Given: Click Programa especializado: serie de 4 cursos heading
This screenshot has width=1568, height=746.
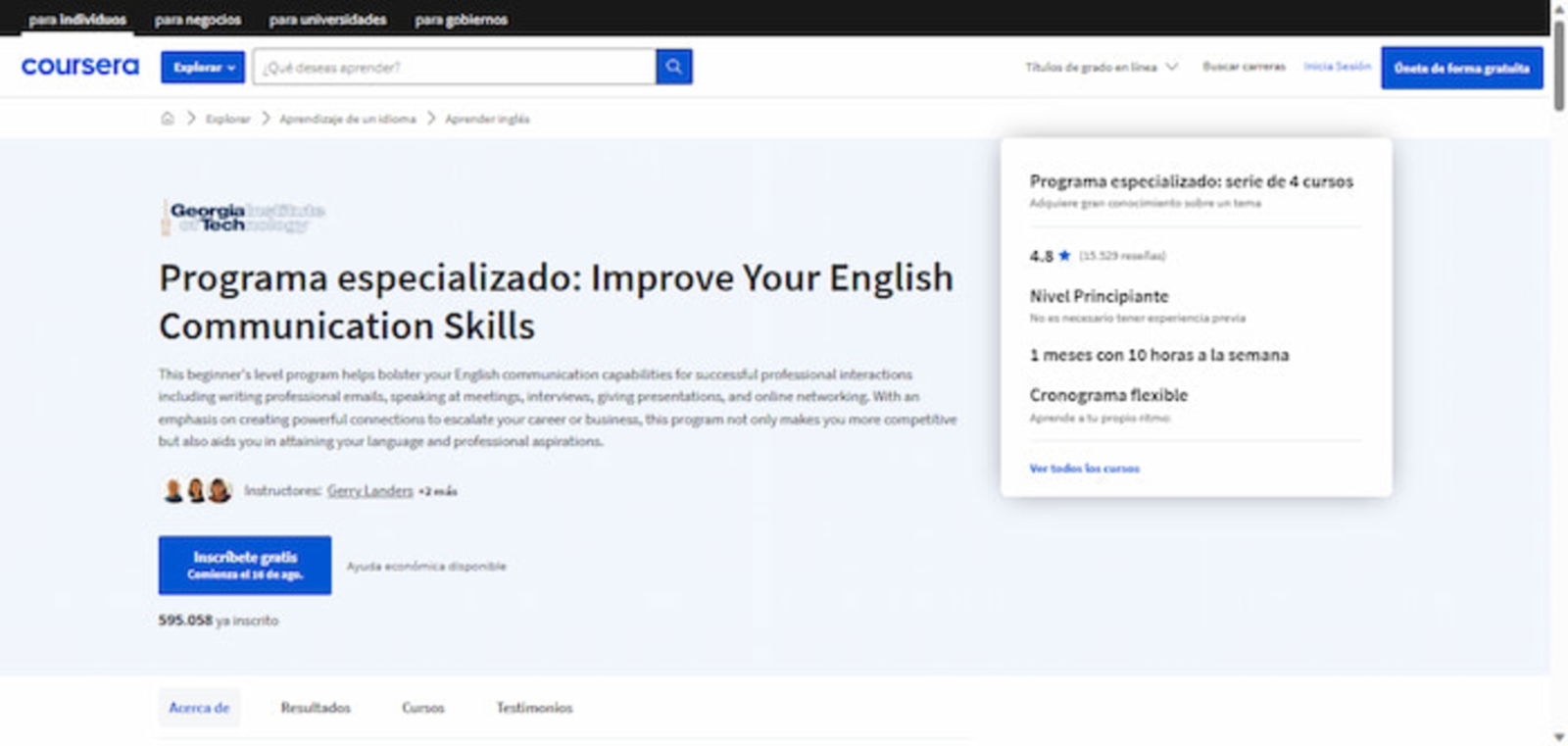Looking at the screenshot, I should 1191,181.
